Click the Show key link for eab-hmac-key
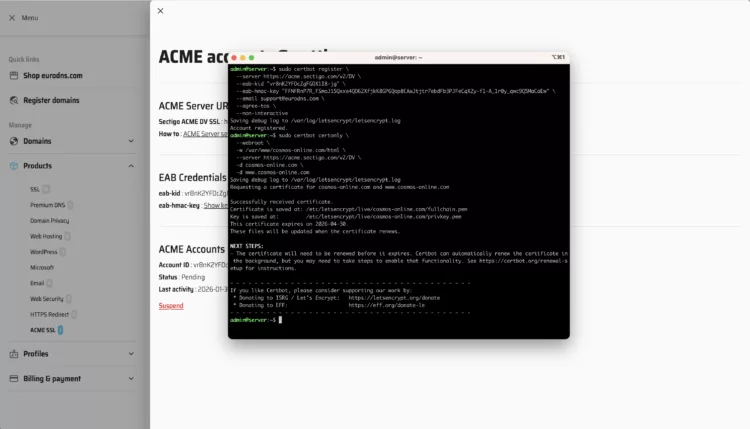The width and height of the screenshot is (750, 429). coord(215,205)
